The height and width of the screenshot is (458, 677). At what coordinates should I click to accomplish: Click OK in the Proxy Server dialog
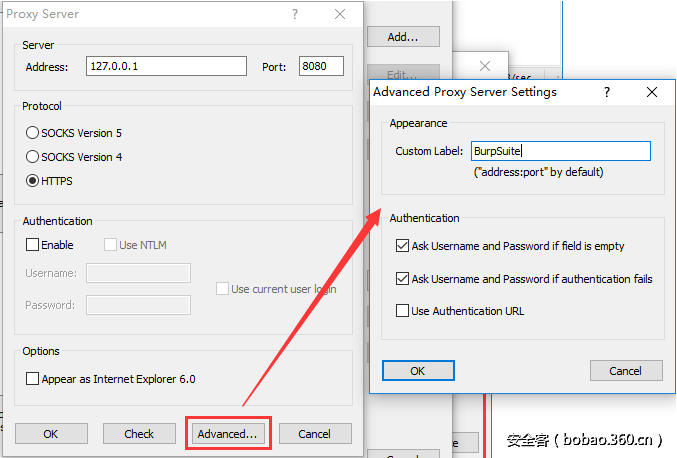[51, 433]
